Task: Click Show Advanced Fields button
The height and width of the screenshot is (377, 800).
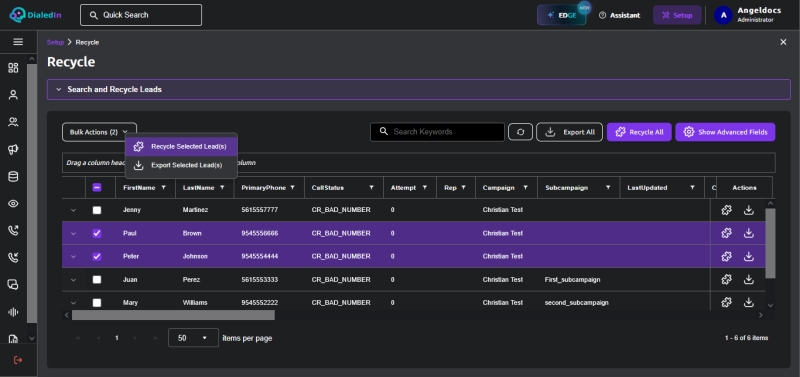Action: pyautogui.click(x=725, y=132)
